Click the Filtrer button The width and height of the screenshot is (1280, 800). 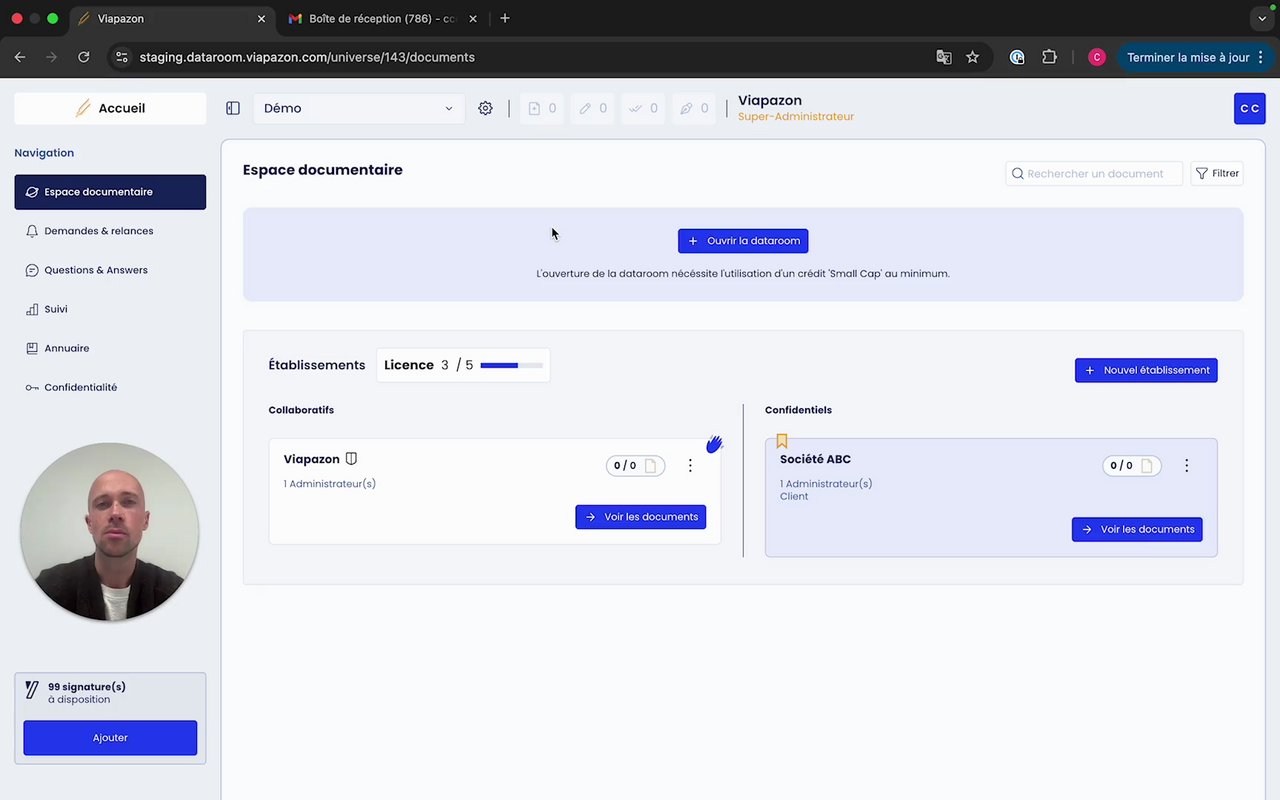pyautogui.click(x=1217, y=173)
